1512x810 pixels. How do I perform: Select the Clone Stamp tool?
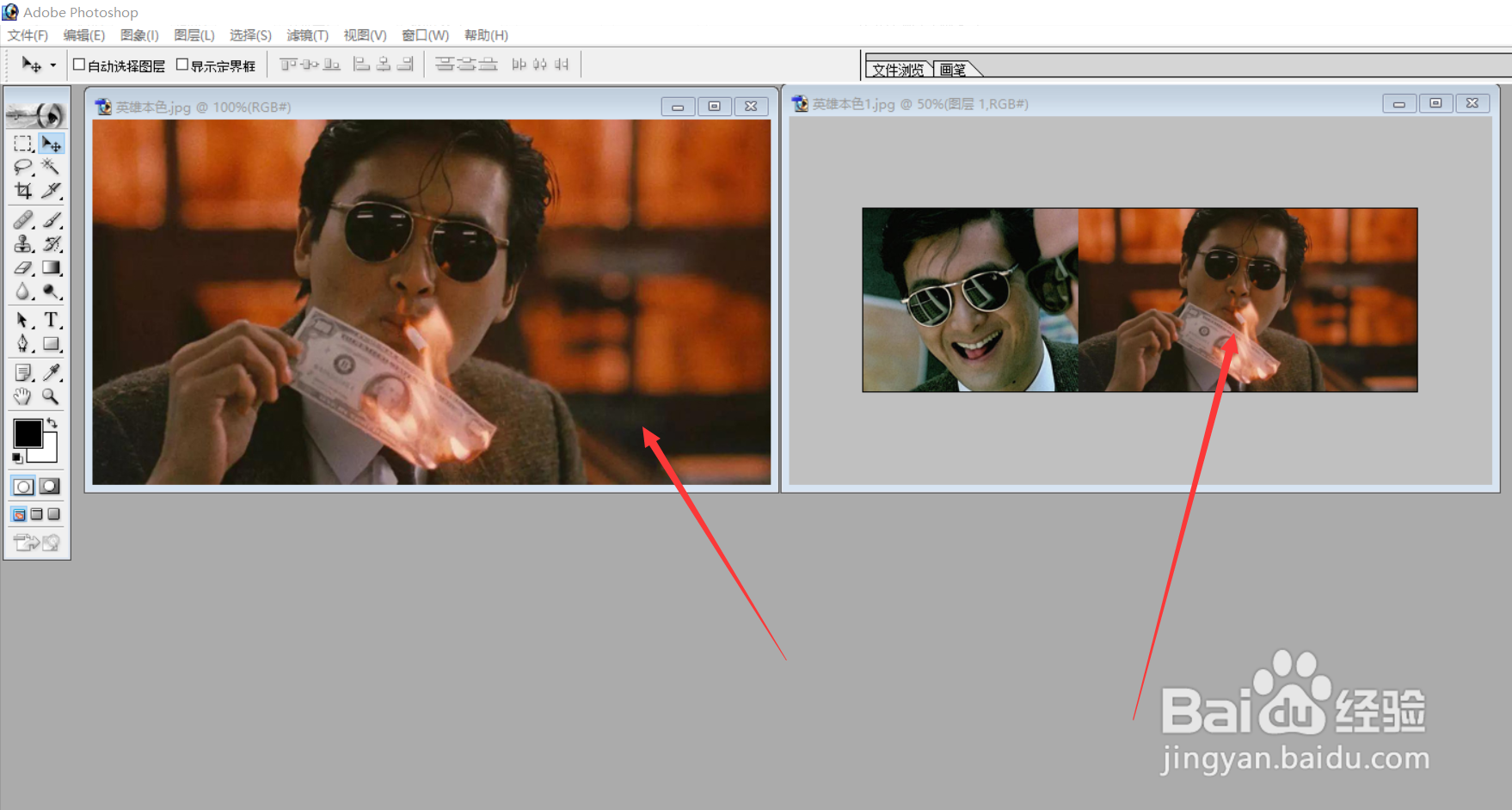coord(23,244)
